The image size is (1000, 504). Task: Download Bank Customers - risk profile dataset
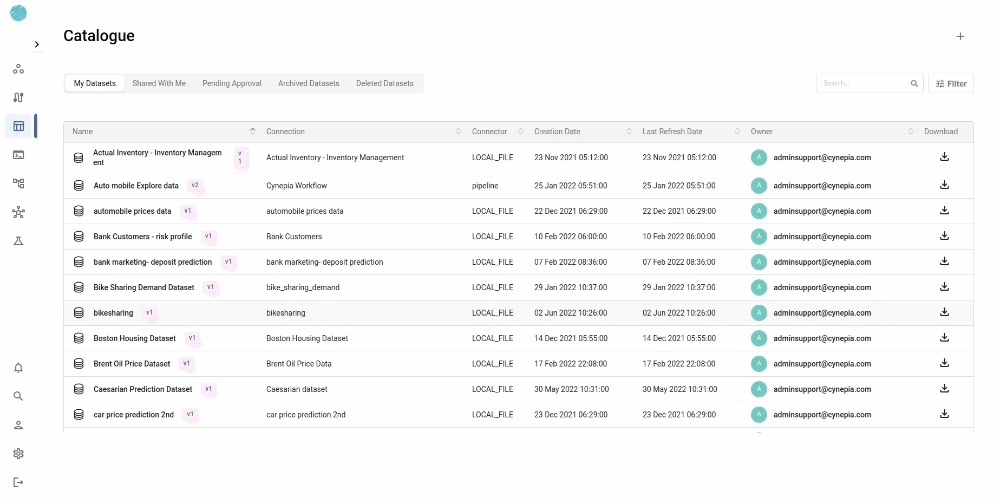(x=945, y=236)
